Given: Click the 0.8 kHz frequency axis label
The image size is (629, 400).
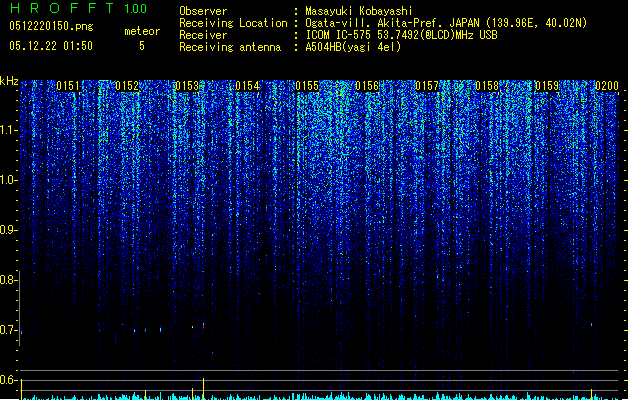Looking at the screenshot, I should coord(8,280).
